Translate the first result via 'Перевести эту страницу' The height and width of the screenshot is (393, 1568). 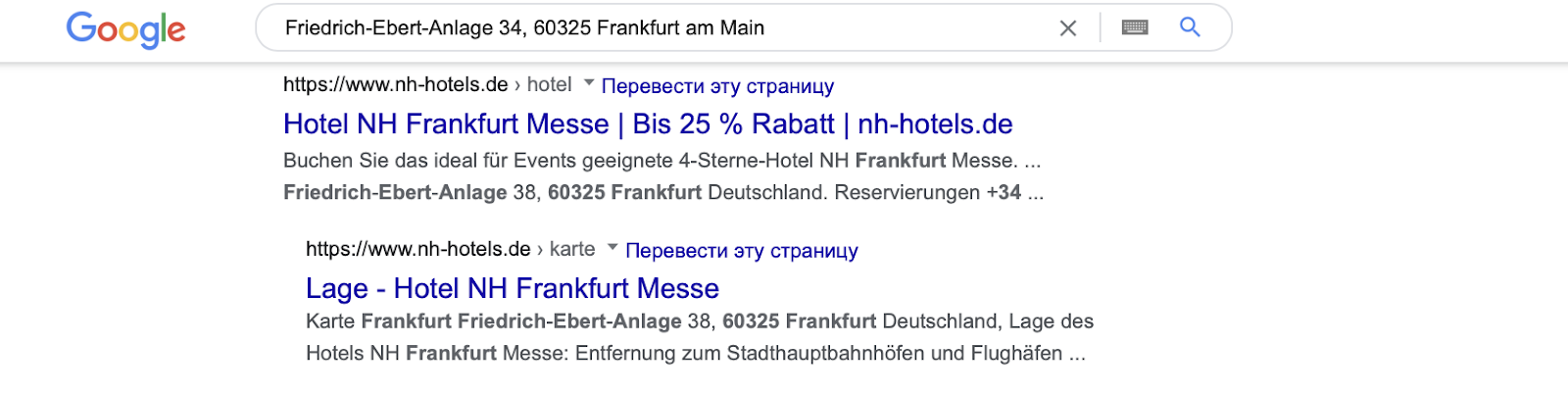717,86
